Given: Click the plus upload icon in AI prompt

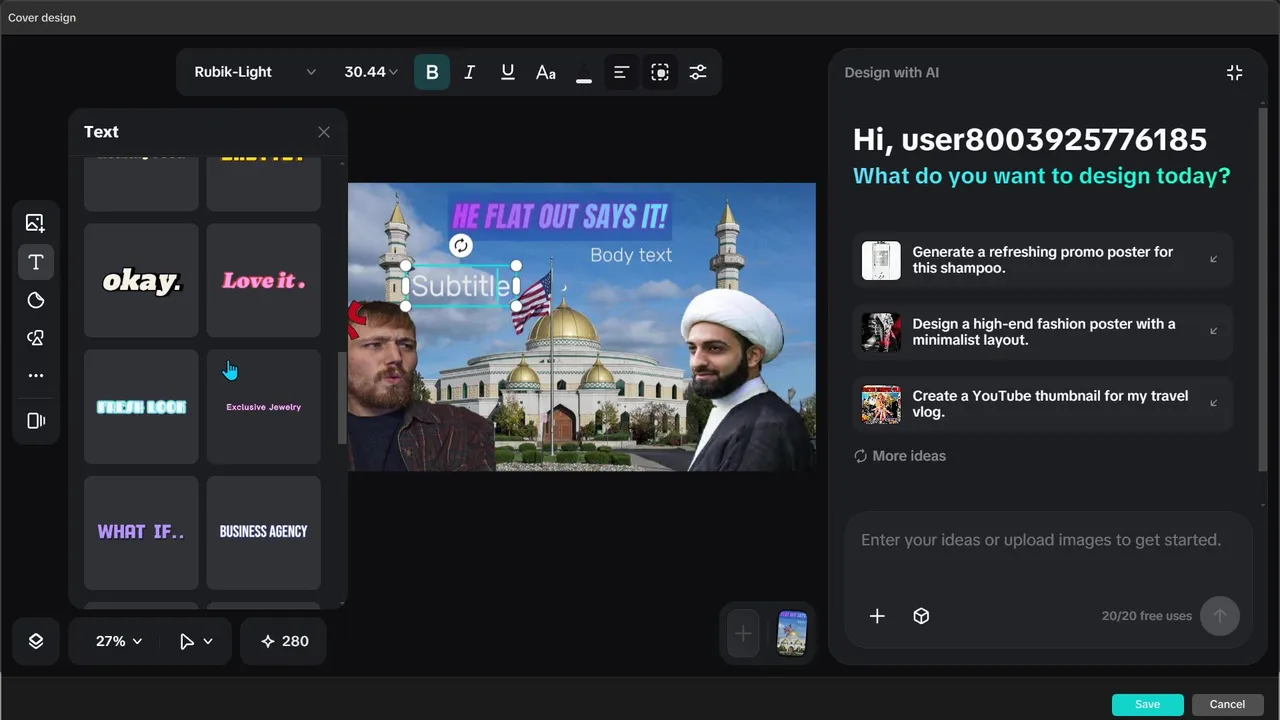Looking at the screenshot, I should (877, 616).
